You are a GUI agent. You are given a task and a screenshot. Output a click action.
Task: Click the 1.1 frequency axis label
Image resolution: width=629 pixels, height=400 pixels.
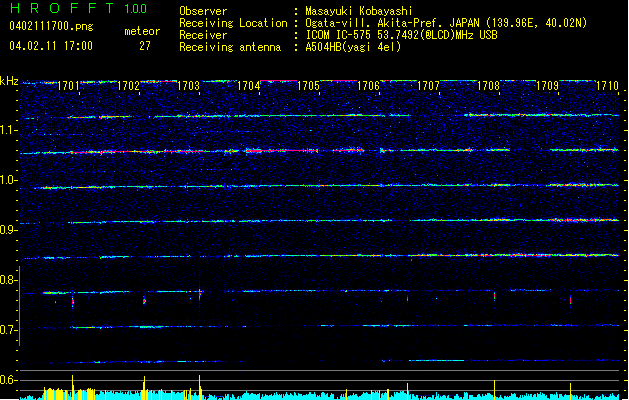9,130
